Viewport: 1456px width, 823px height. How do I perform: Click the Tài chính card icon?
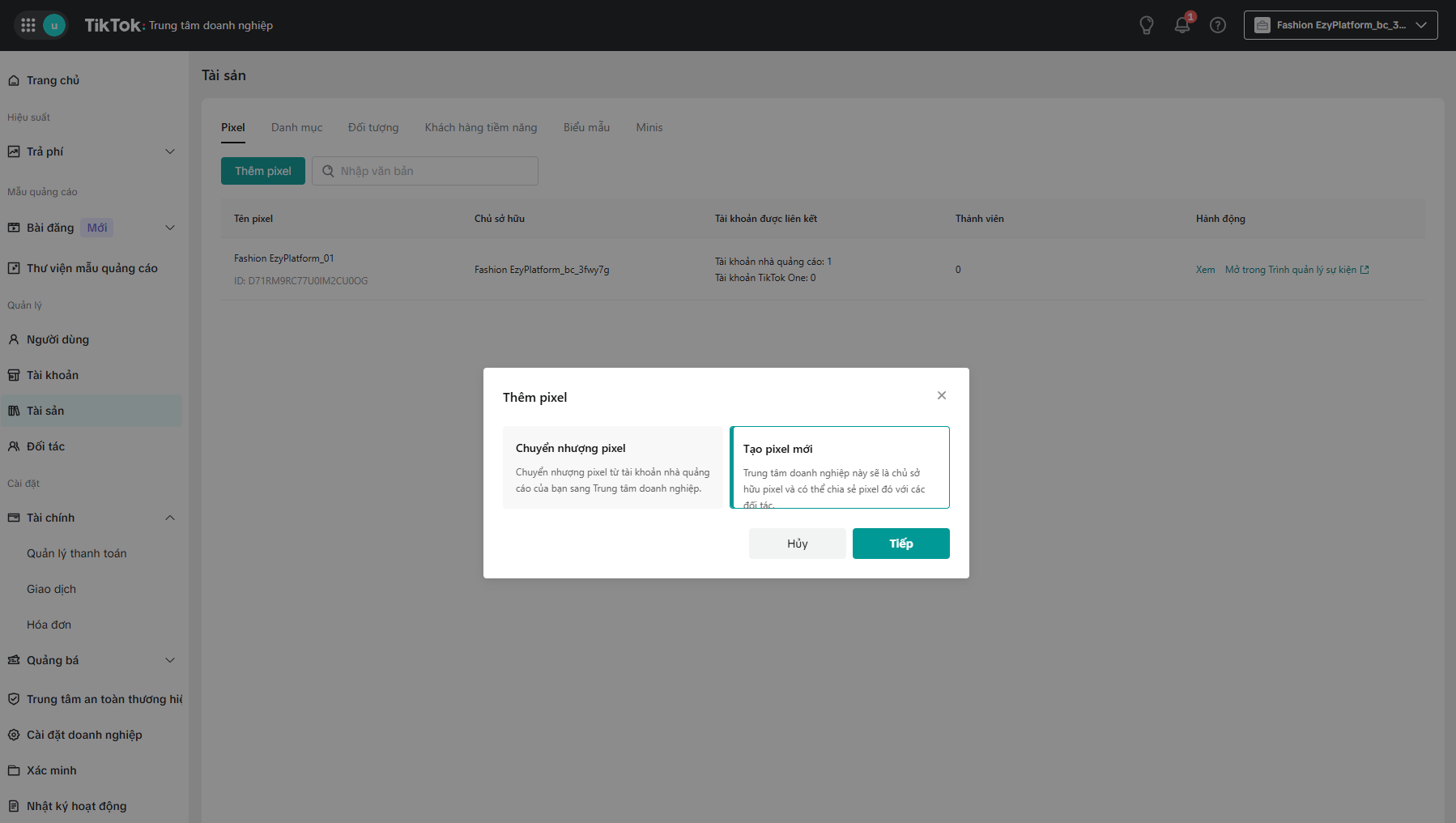click(x=14, y=518)
